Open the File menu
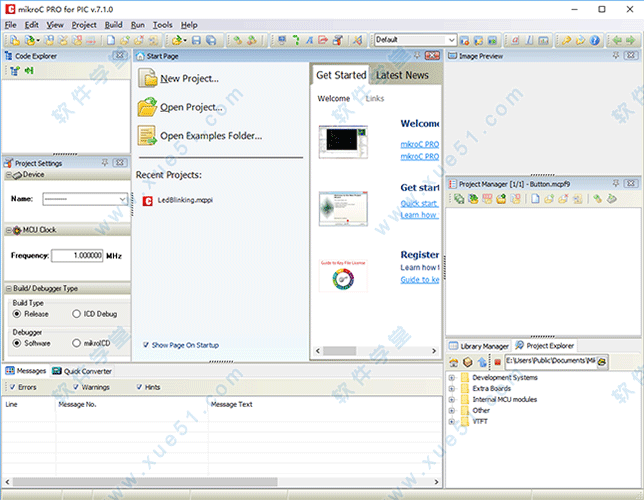Image resolution: width=644 pixels, height=500 pixels. pyautogui.click(x=10, y=25)
